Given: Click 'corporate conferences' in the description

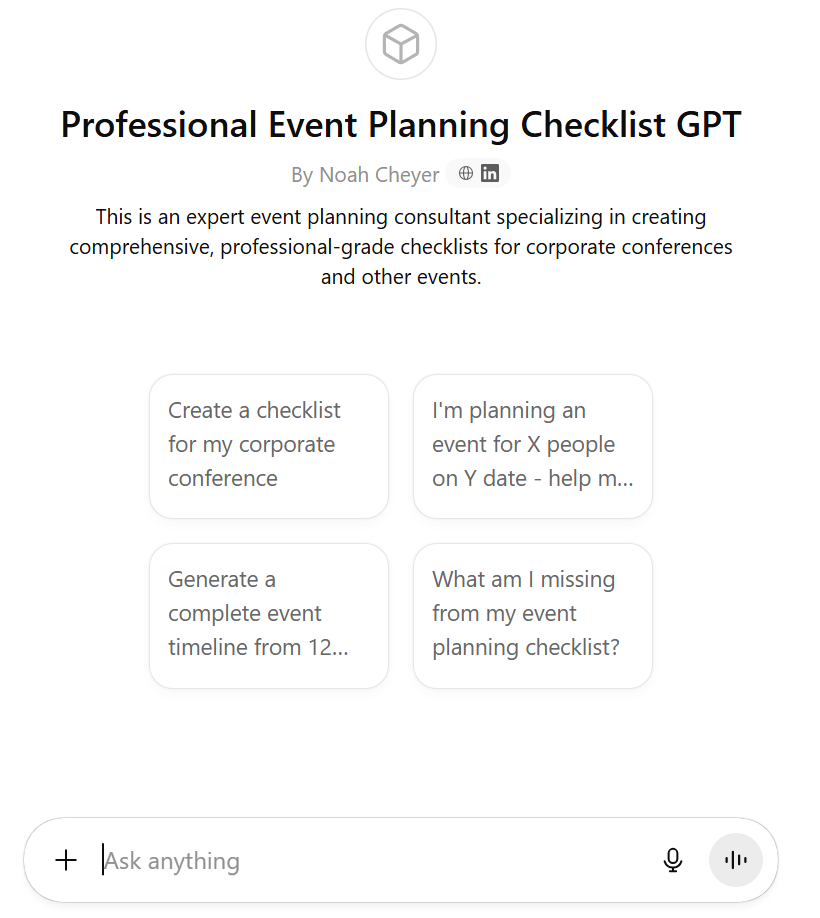Looking at the screenshot, I should point(630,246).
